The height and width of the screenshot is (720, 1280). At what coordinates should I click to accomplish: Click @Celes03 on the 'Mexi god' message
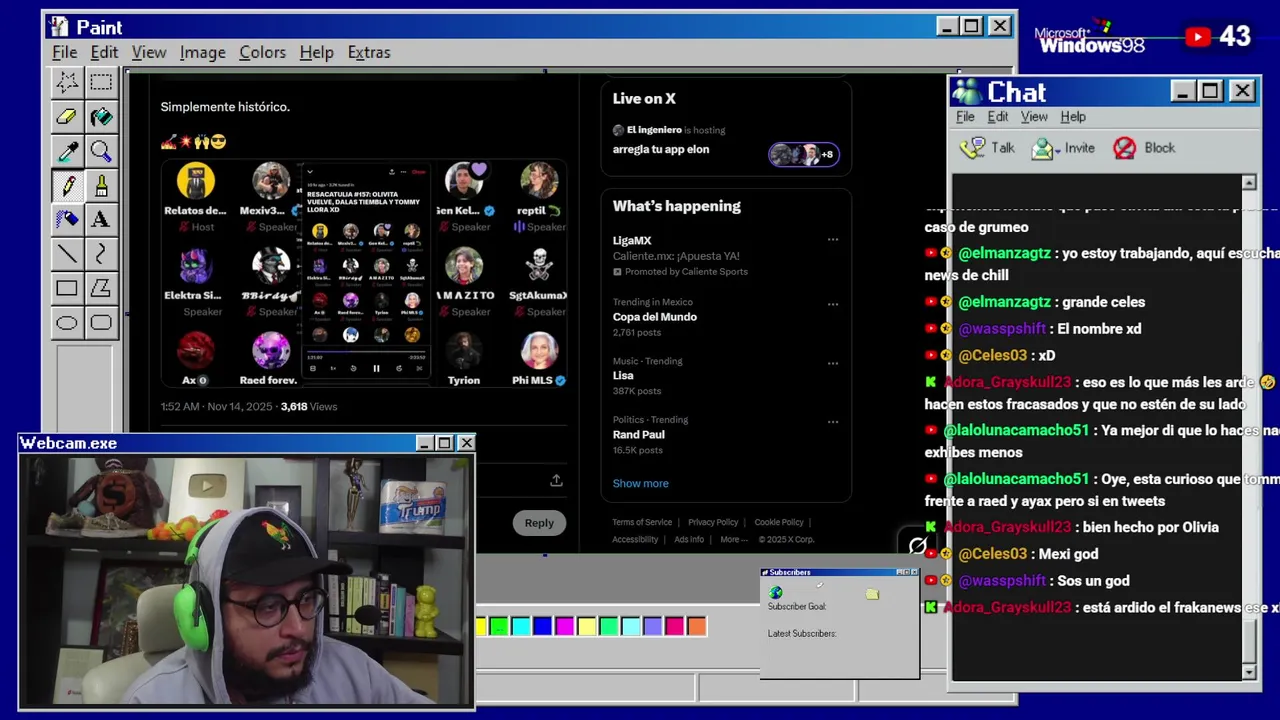(x=992, y=554)
